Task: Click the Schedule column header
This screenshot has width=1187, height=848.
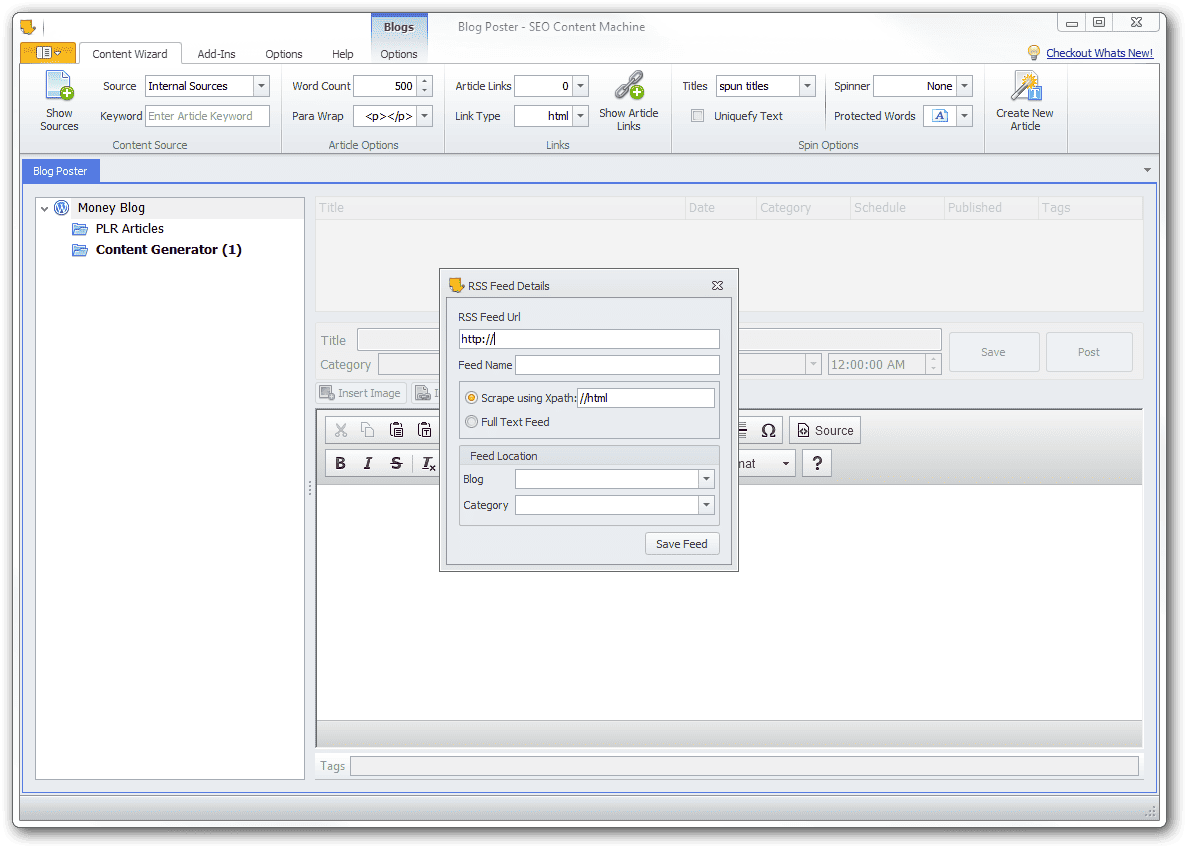Action: [x=897, y=207]
